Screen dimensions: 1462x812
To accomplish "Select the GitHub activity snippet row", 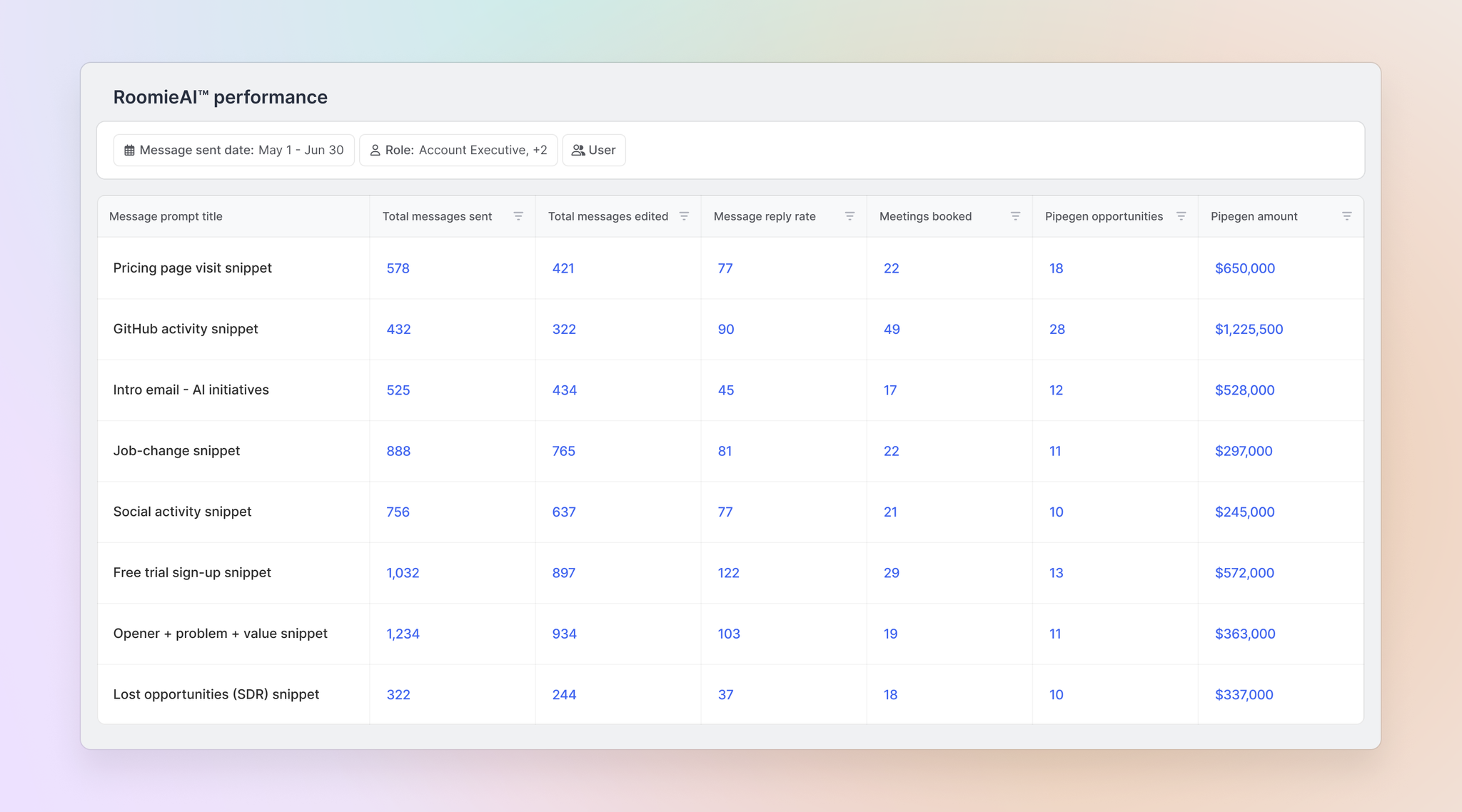I will click(x=186, y=329).
